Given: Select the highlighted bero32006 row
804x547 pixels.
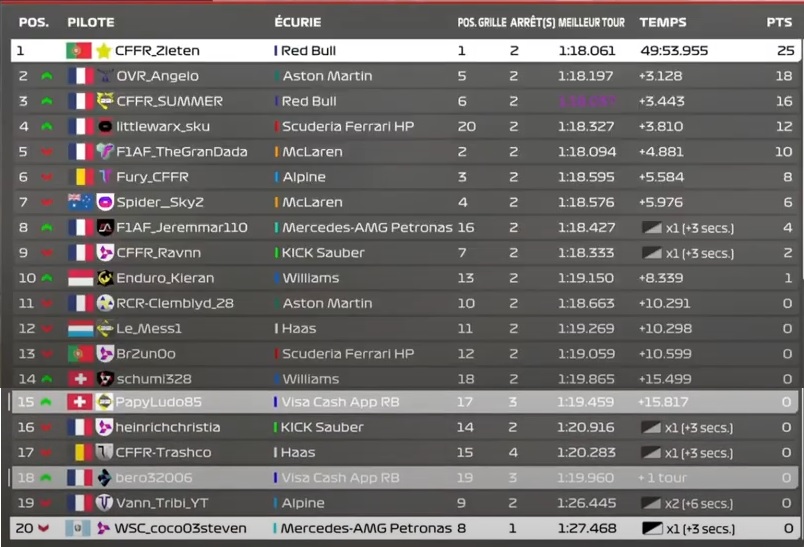Looking at the screenshot, I should (400, 478).
